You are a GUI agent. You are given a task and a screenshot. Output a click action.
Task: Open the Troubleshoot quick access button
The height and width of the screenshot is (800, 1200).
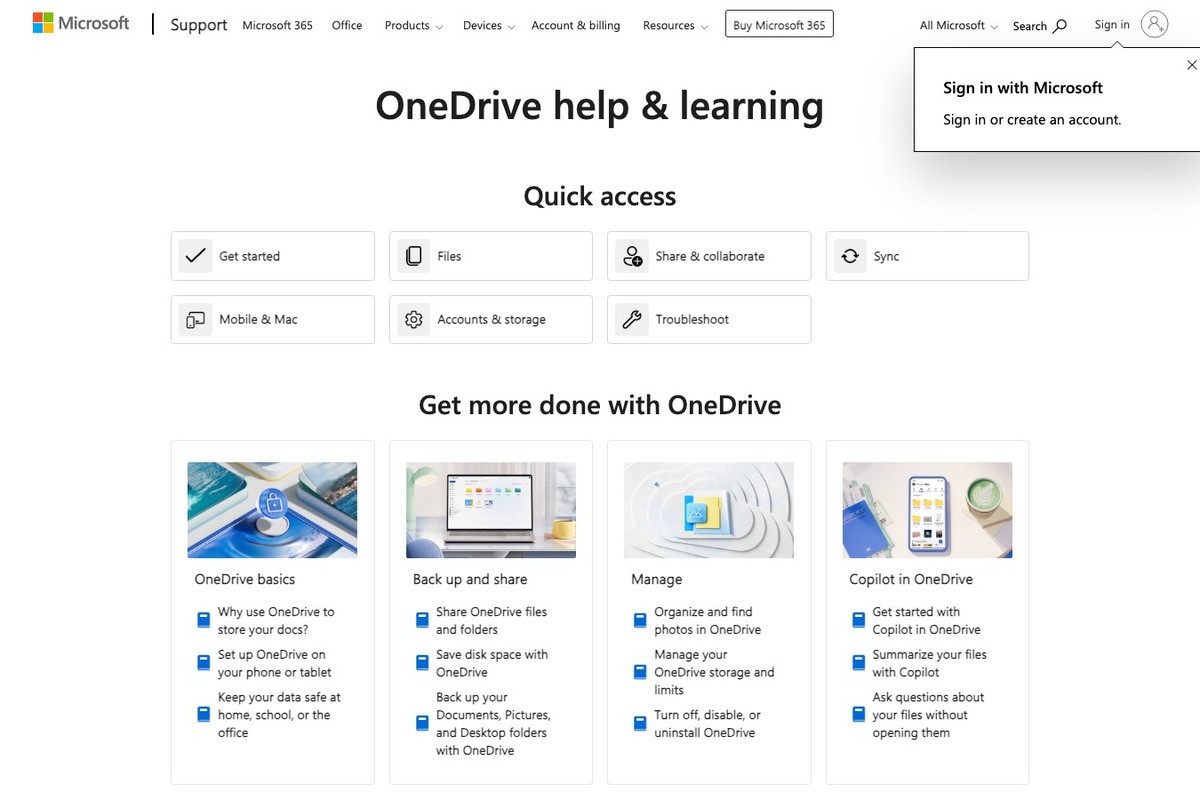point(709,319)
